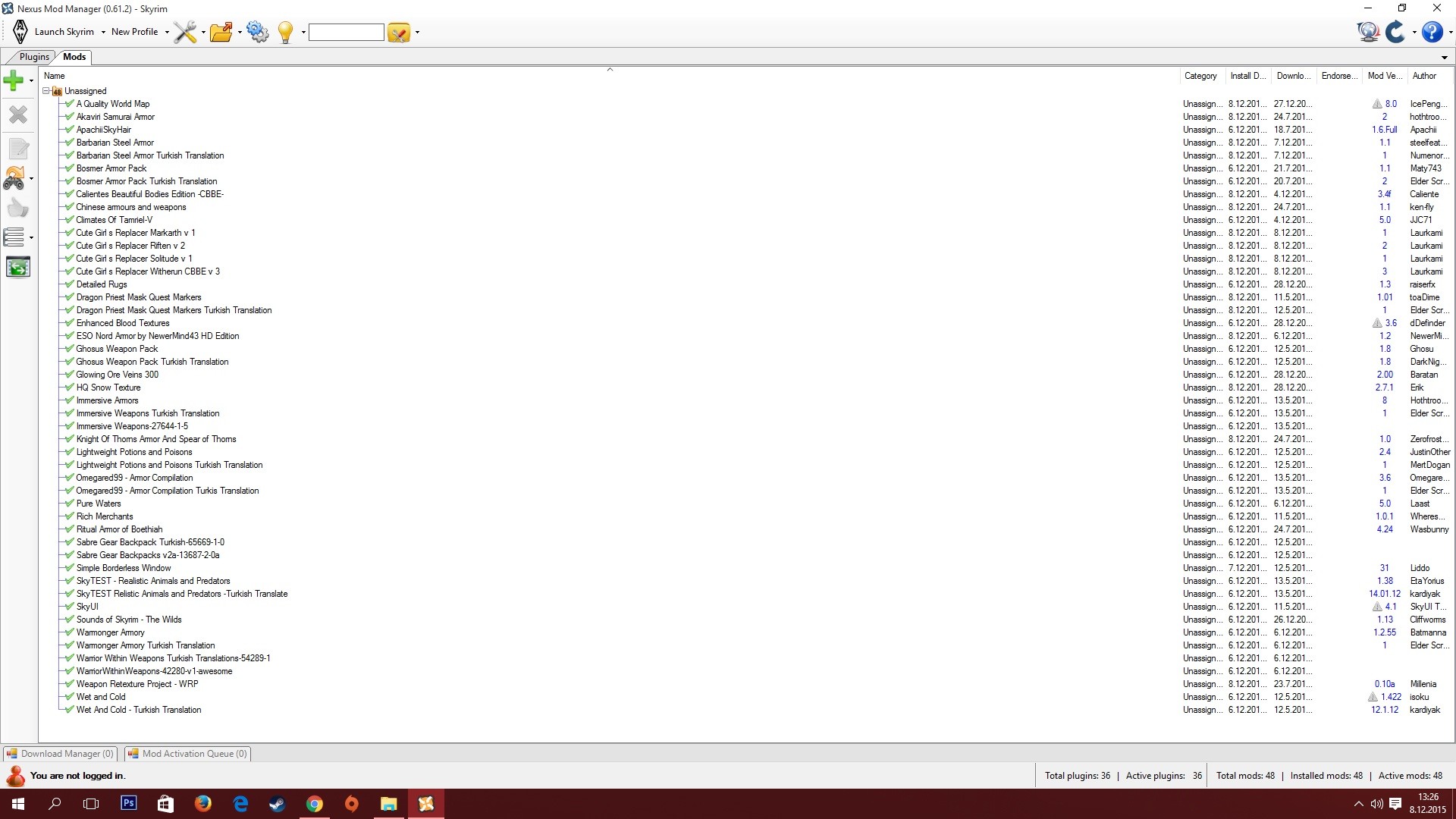This screenshot has height=819, width=1456.
Task: Switch to the Plugins tab
Action: click(x=34, y=57)
